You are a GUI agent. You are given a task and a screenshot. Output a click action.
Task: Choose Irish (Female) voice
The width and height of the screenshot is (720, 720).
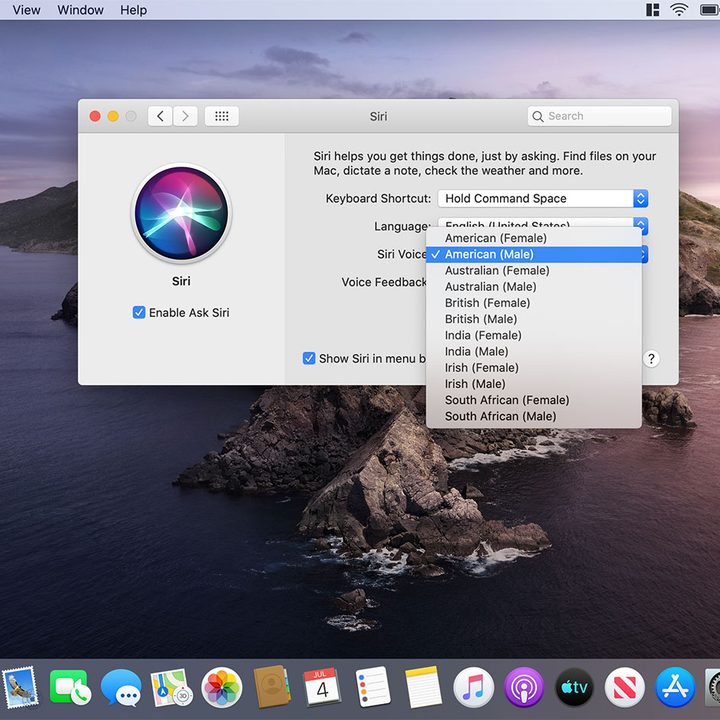pyautogui.click(x=534, y=368)
